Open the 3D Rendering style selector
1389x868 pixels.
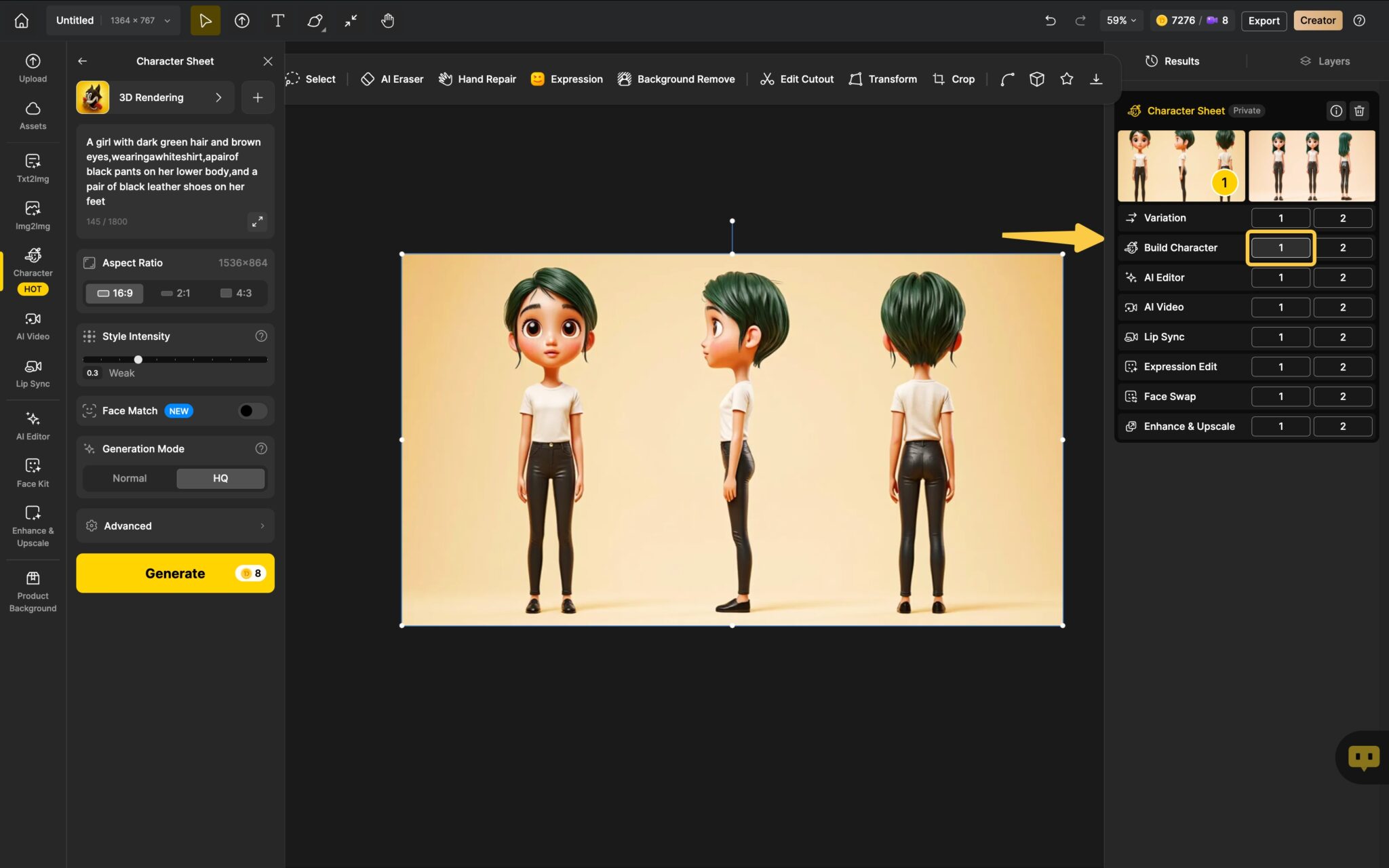[x=153, y=97]
